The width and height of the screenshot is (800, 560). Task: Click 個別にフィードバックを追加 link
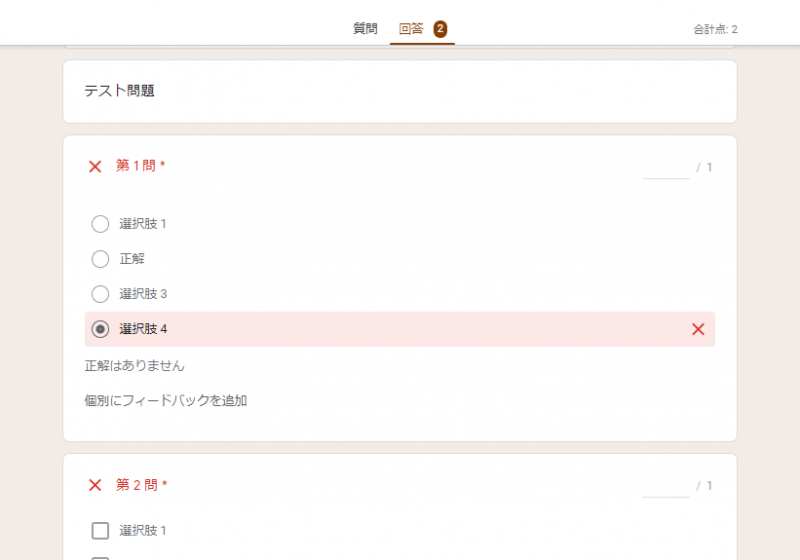166,401
